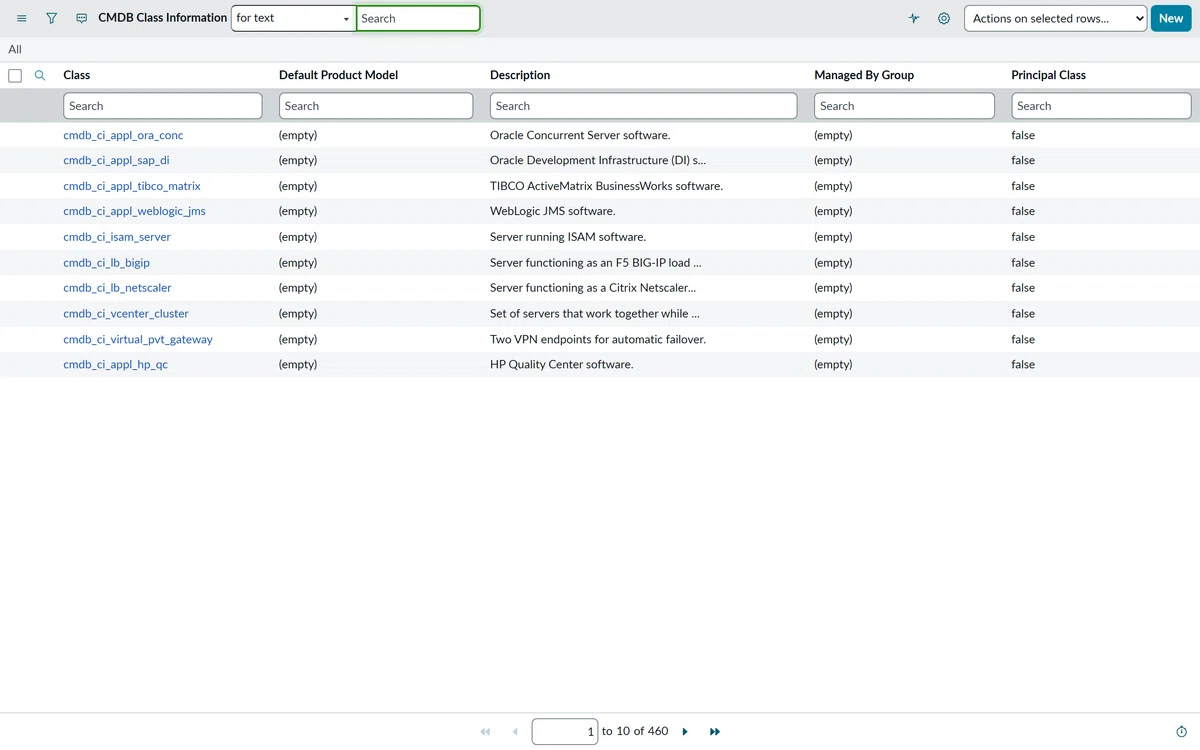The width and height of the screenshot is (1200, 750).
Task: Open cmdb_ci_appl_weblogic_jms record
Action: (x=134, y=211)
